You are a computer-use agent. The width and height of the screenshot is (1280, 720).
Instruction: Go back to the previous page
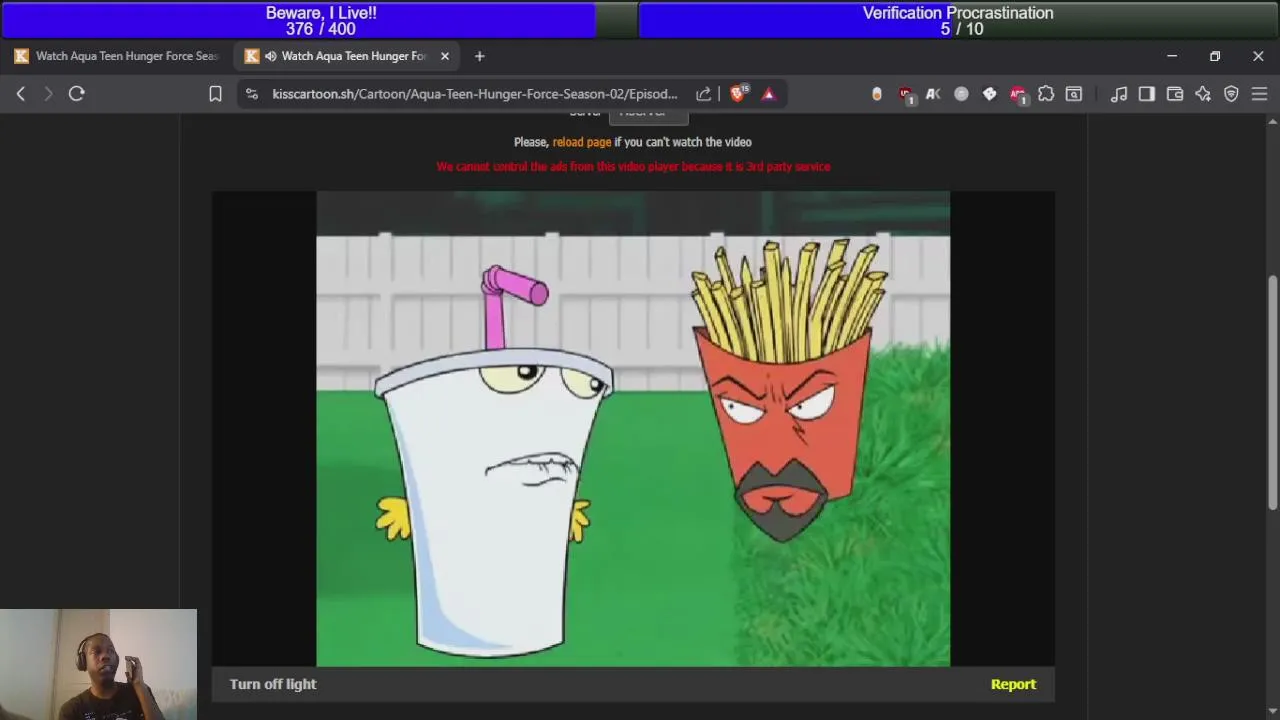(x=21, y=94)
